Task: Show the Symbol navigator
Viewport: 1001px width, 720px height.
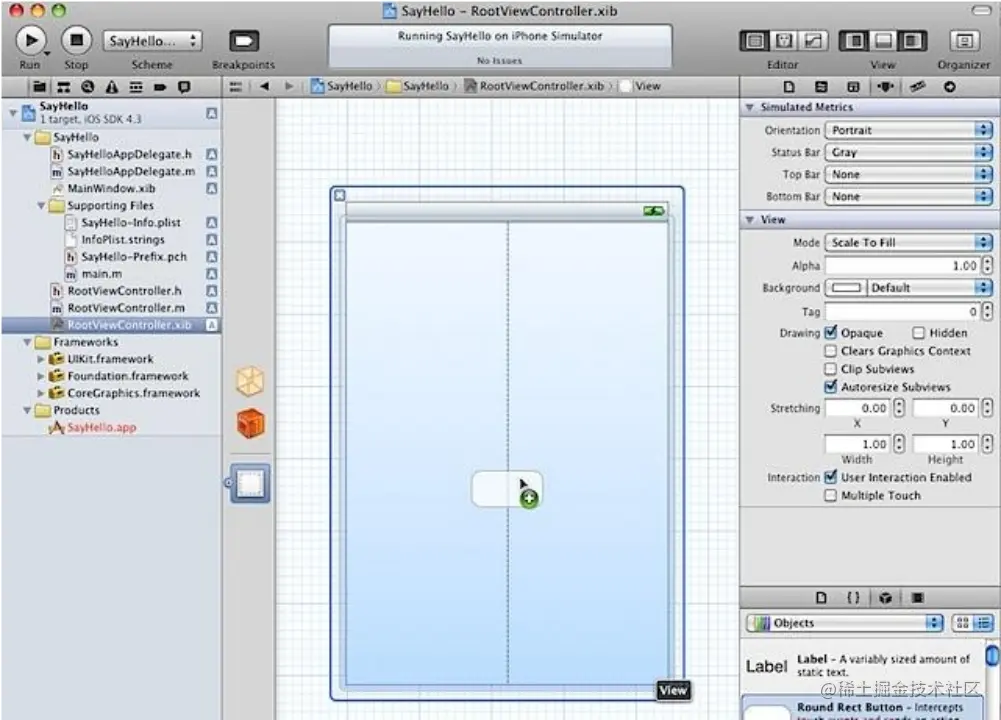Action: coord(64,87)
